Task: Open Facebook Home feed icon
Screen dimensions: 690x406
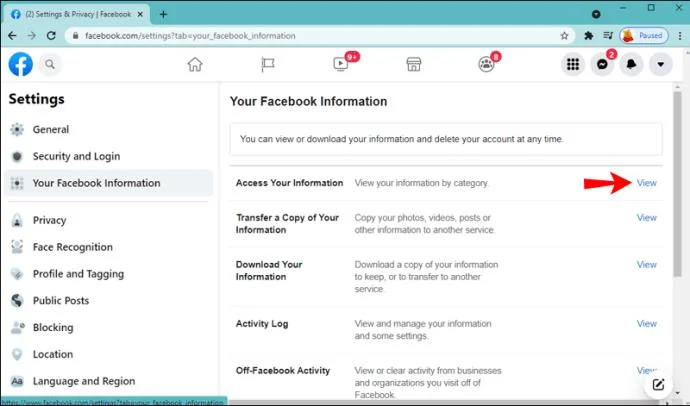Action: 195,65
